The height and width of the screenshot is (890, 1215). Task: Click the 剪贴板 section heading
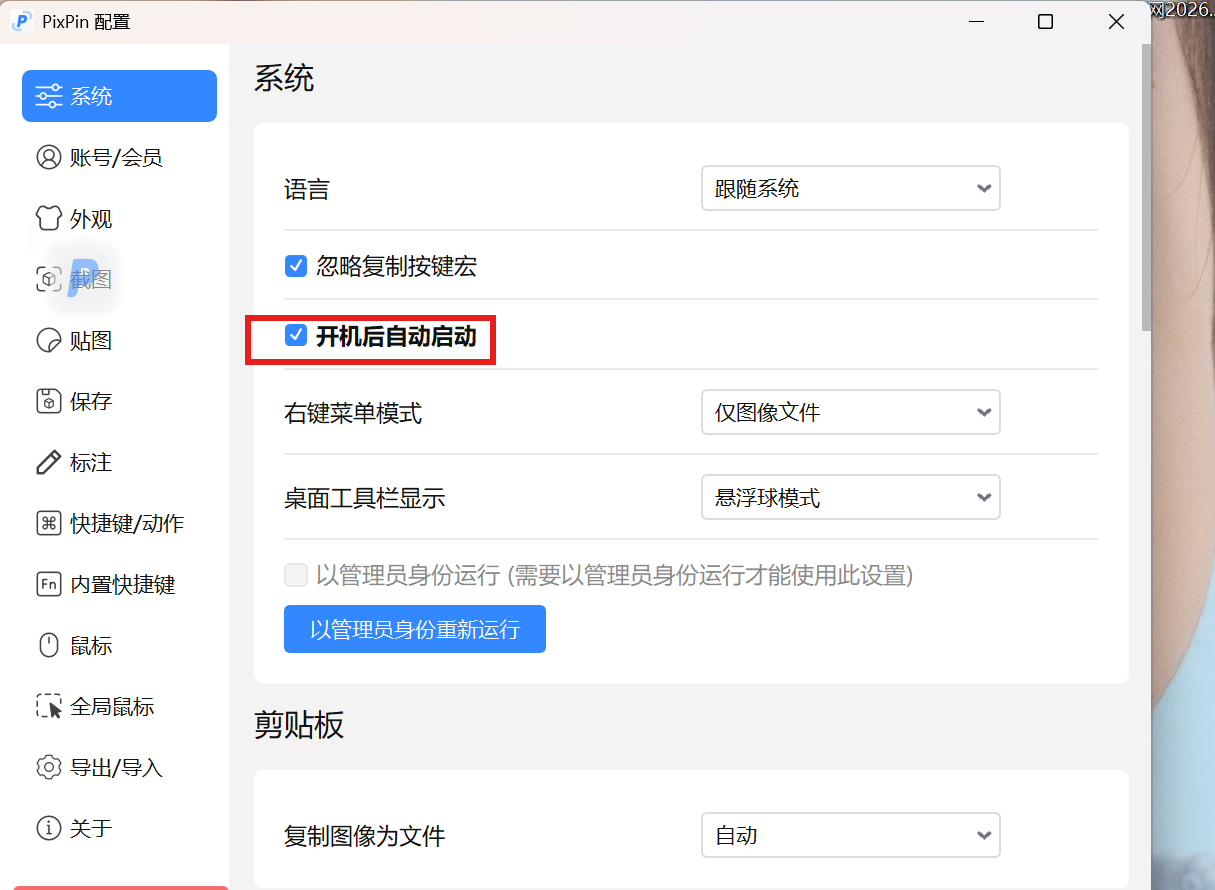[x=299, y=725]
